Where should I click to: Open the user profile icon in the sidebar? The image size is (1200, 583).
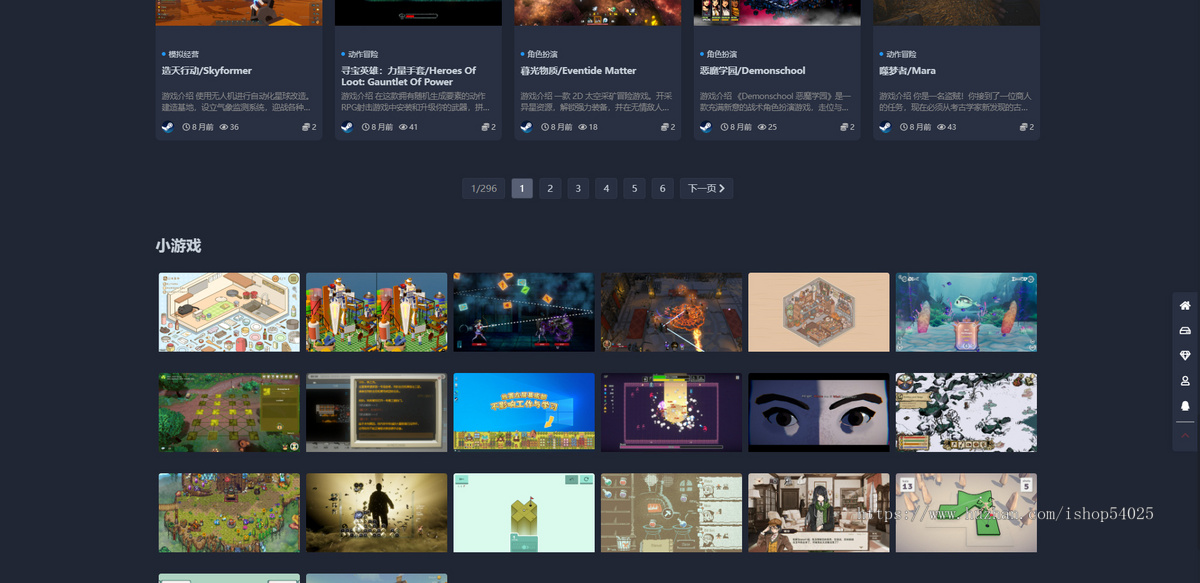pyautogui.click(x=1185, y=381)
